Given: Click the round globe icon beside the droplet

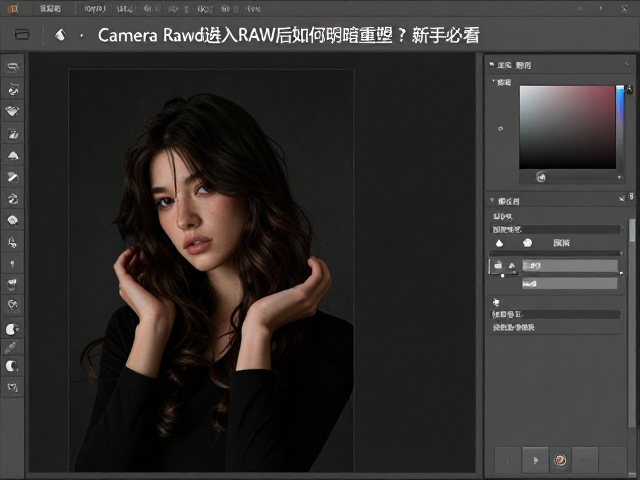Looking at the screenshot, I should 527,243.
